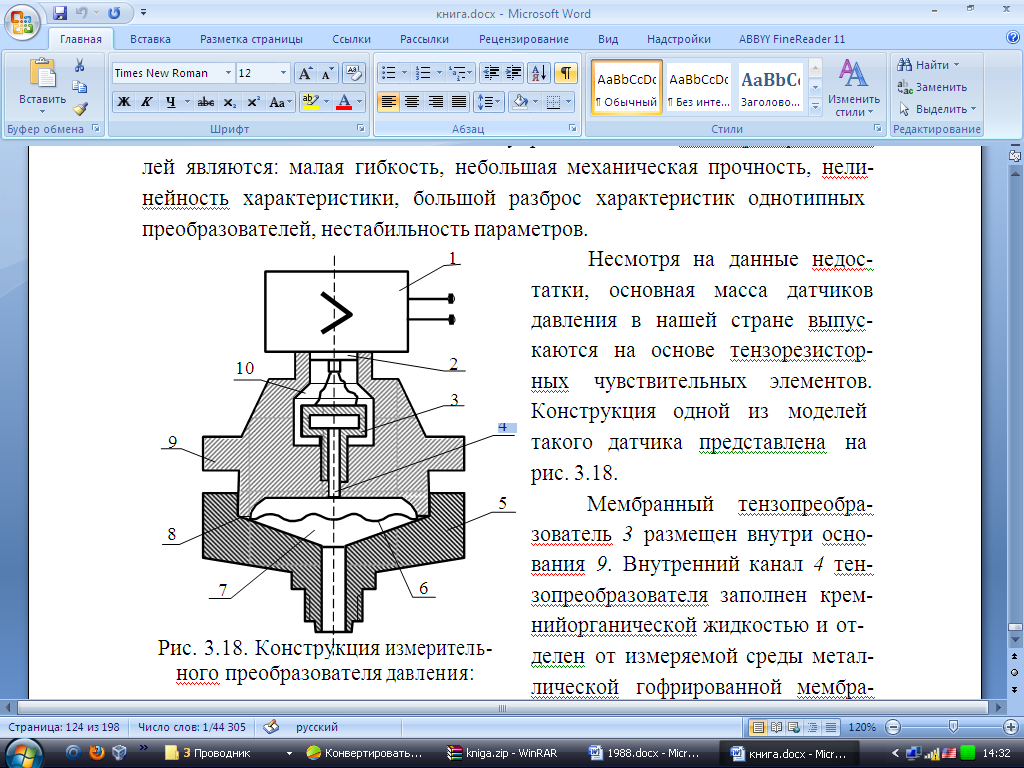Save document with the floppy disk icon

pyautogui.click(x=60, y=12)
